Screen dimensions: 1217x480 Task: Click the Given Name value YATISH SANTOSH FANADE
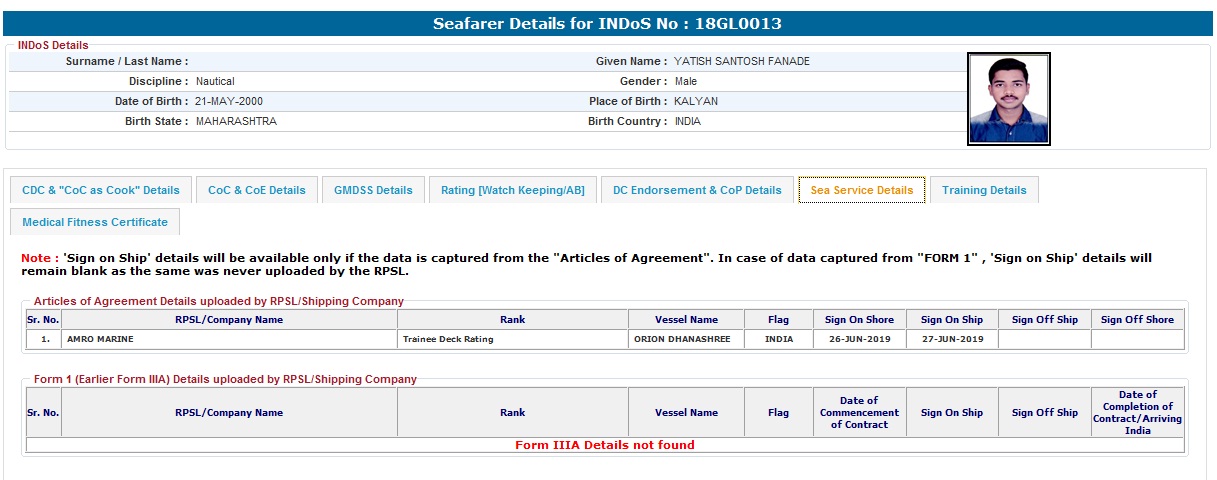coord(742,61)
